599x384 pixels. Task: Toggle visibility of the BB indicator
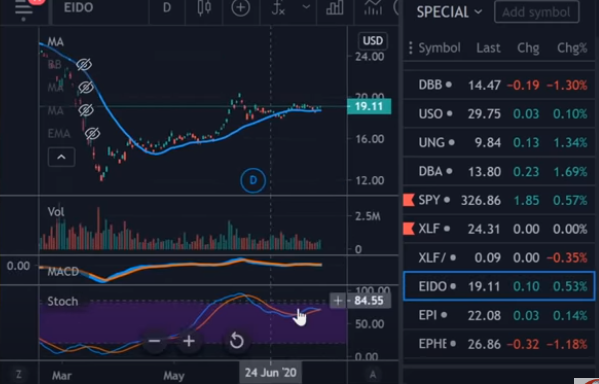point(84,65)
